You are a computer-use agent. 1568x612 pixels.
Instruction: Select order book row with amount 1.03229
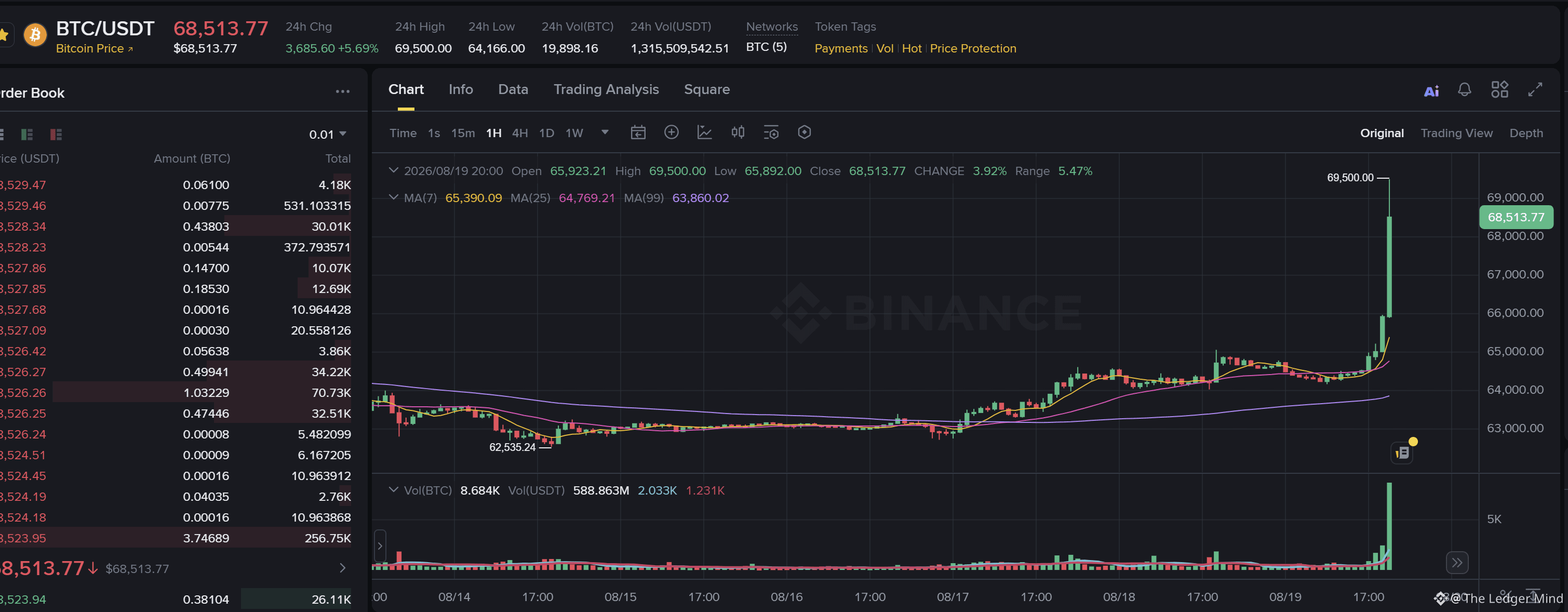tap(176, 392)
